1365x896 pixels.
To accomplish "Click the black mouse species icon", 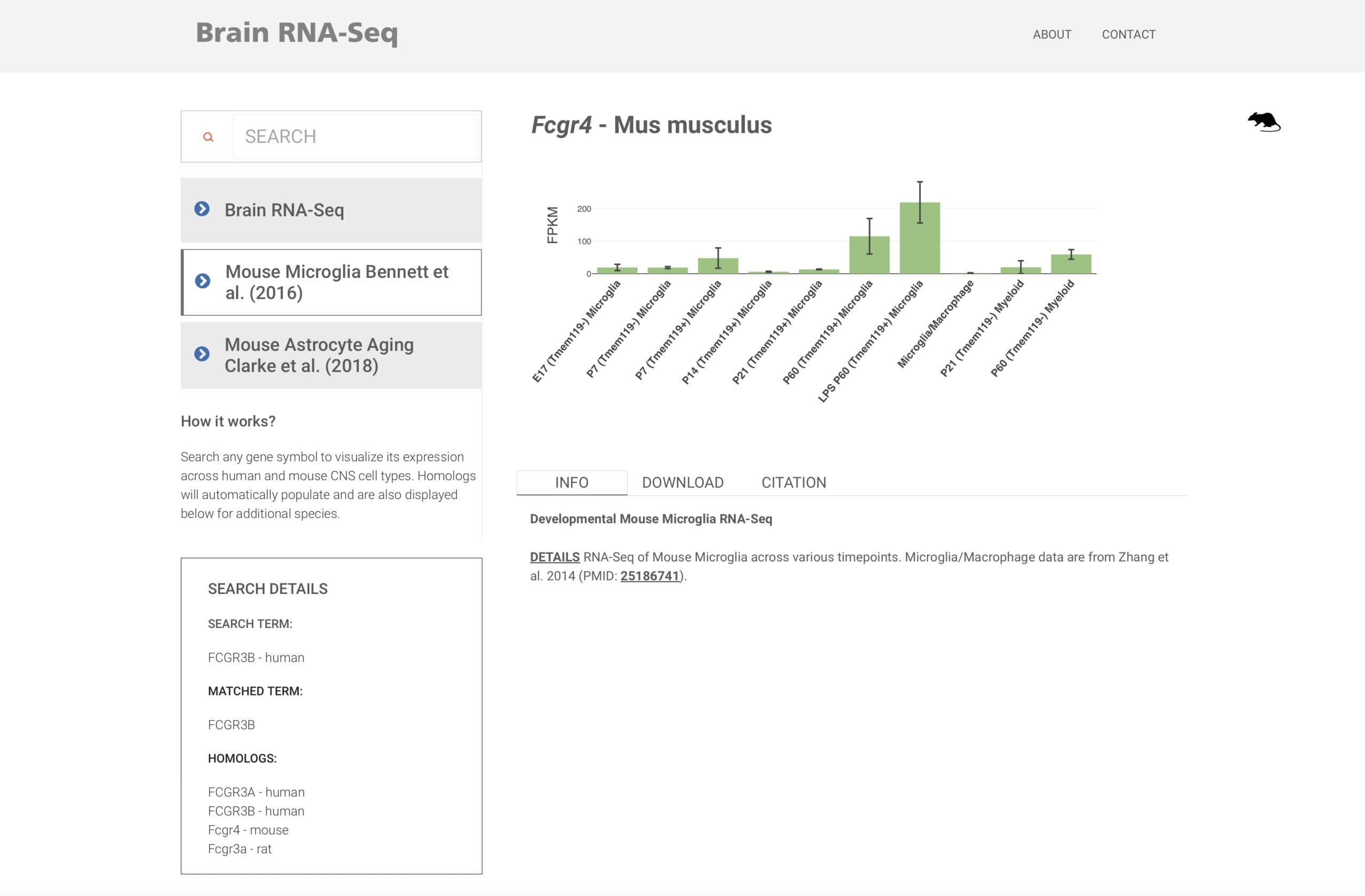I will [1264, 122].
